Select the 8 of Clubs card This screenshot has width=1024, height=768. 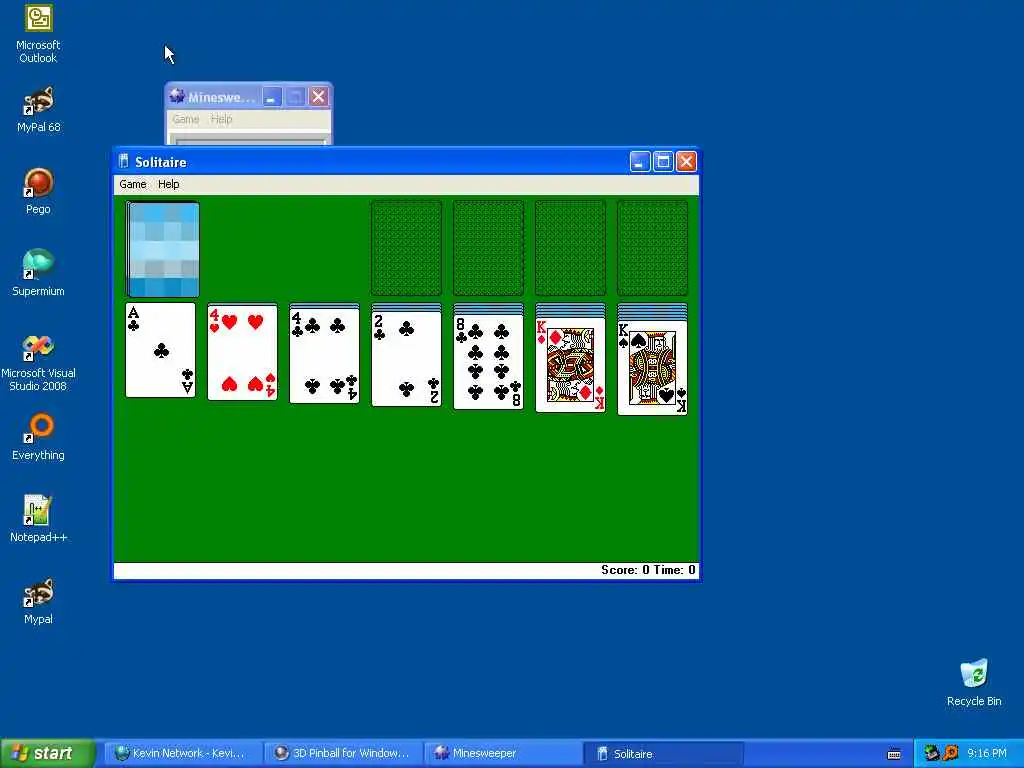tap(488, 362)
